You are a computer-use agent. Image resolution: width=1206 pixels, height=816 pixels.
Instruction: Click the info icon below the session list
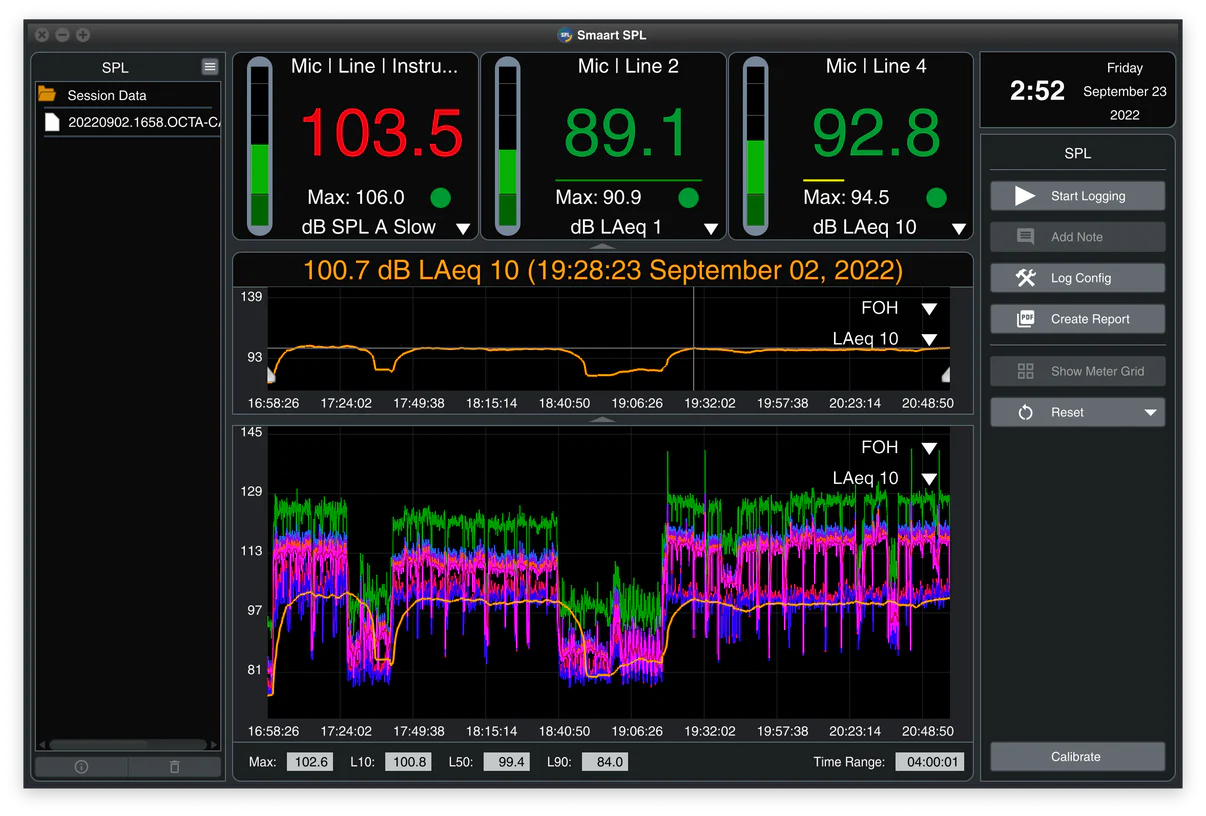tap(82, 767)
